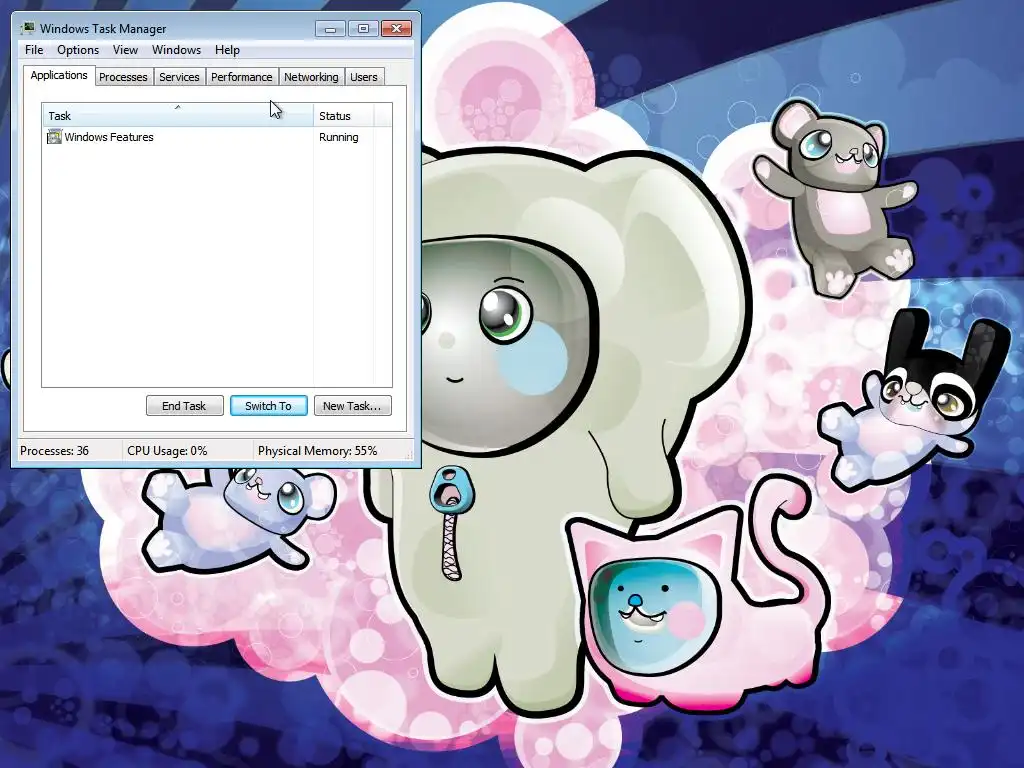Select the Windows Features task row
This screenshot has width=1024, height=768.
(217, 137)
